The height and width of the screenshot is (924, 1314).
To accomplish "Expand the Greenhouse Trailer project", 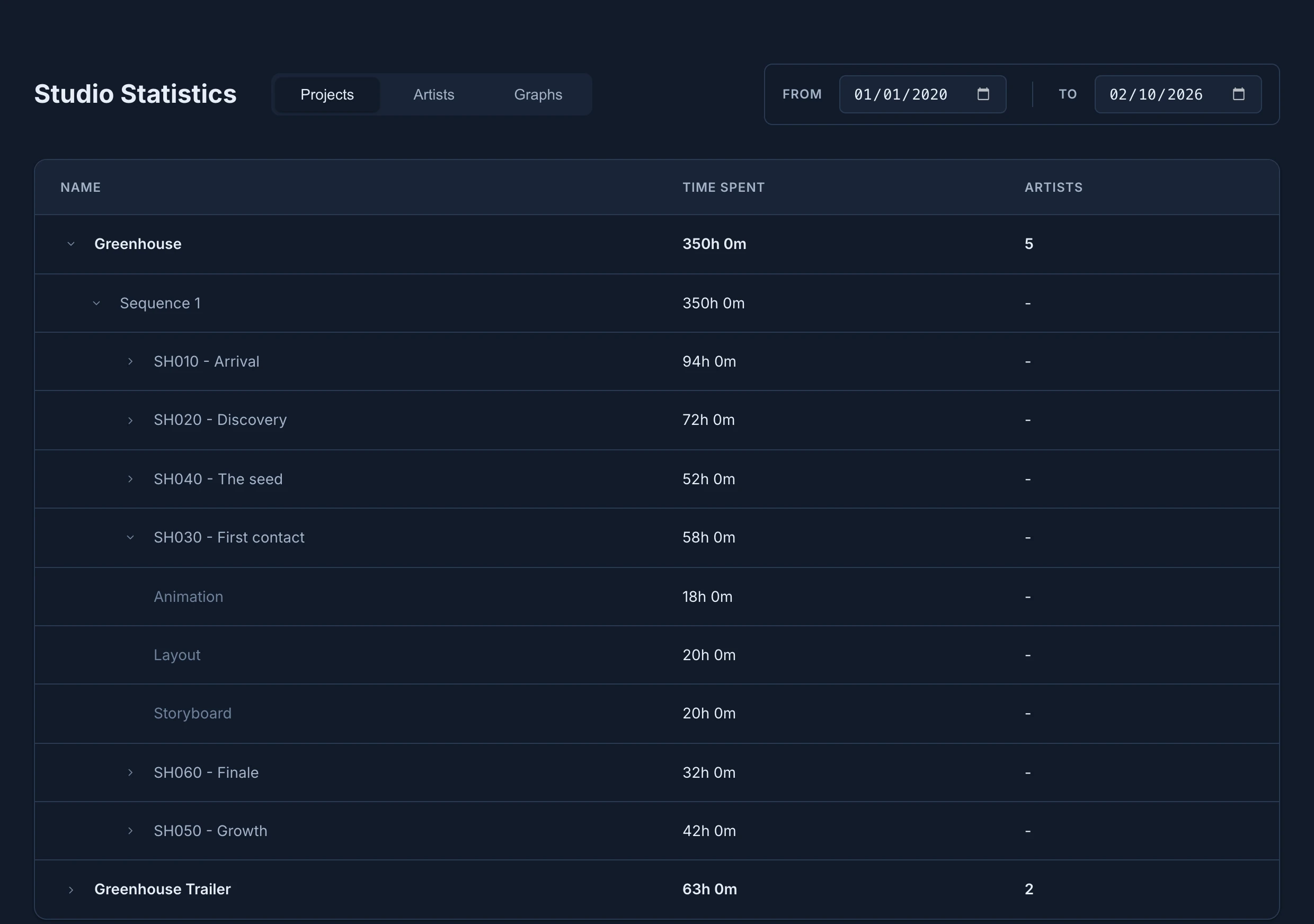I will (x=71, y=890).
